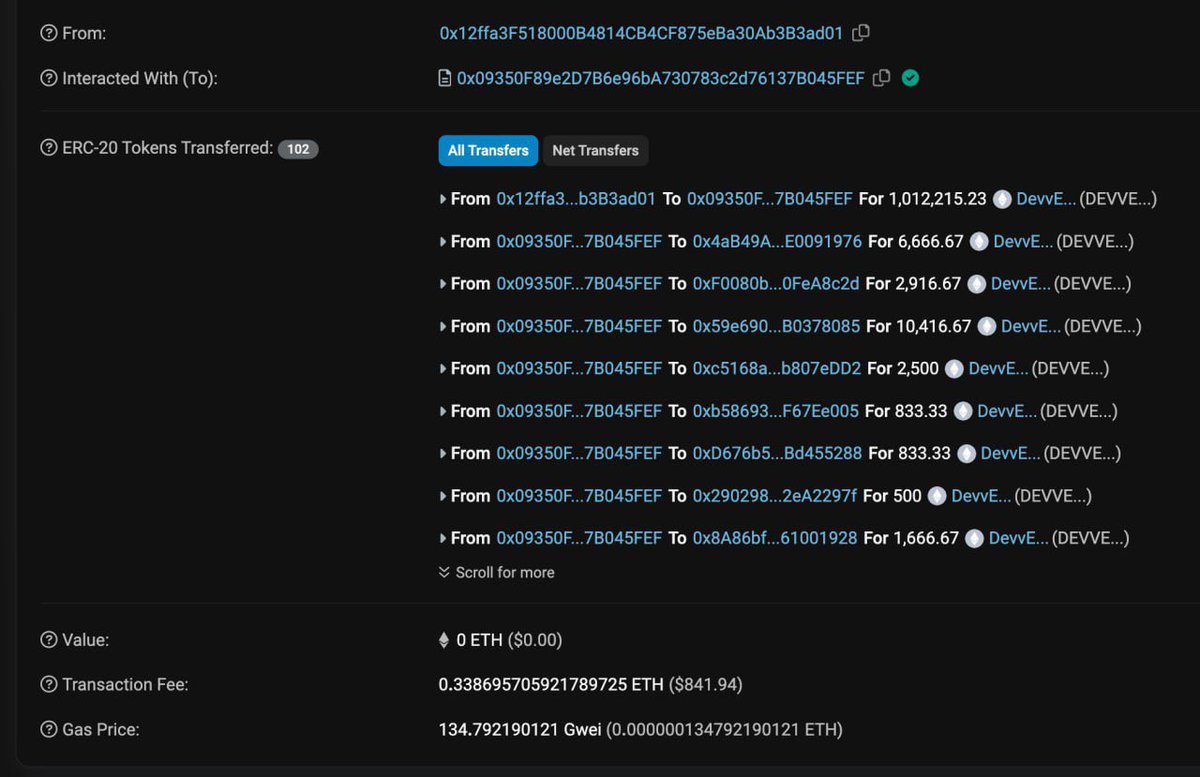Open help icon next to Gas Price
The width and height of the screenshot is (1200, 777).
coord(48,730)
